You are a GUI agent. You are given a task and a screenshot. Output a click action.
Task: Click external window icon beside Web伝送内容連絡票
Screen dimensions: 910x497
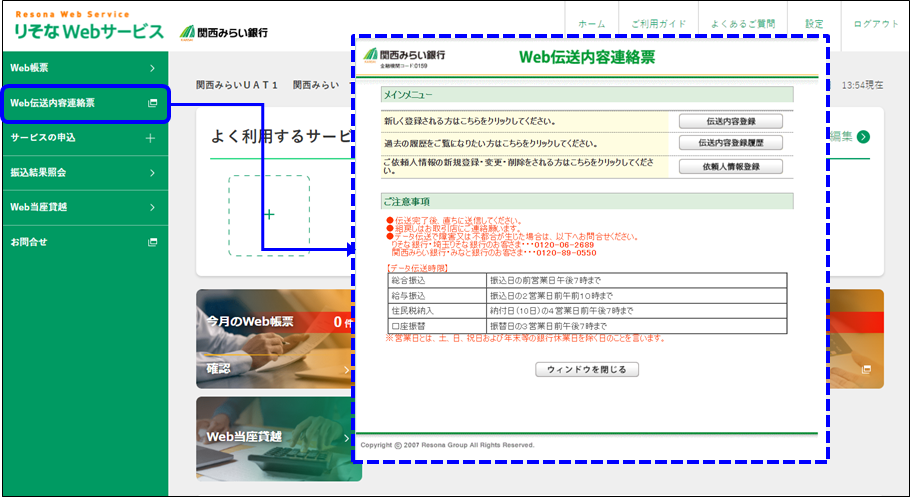point(153,103)
